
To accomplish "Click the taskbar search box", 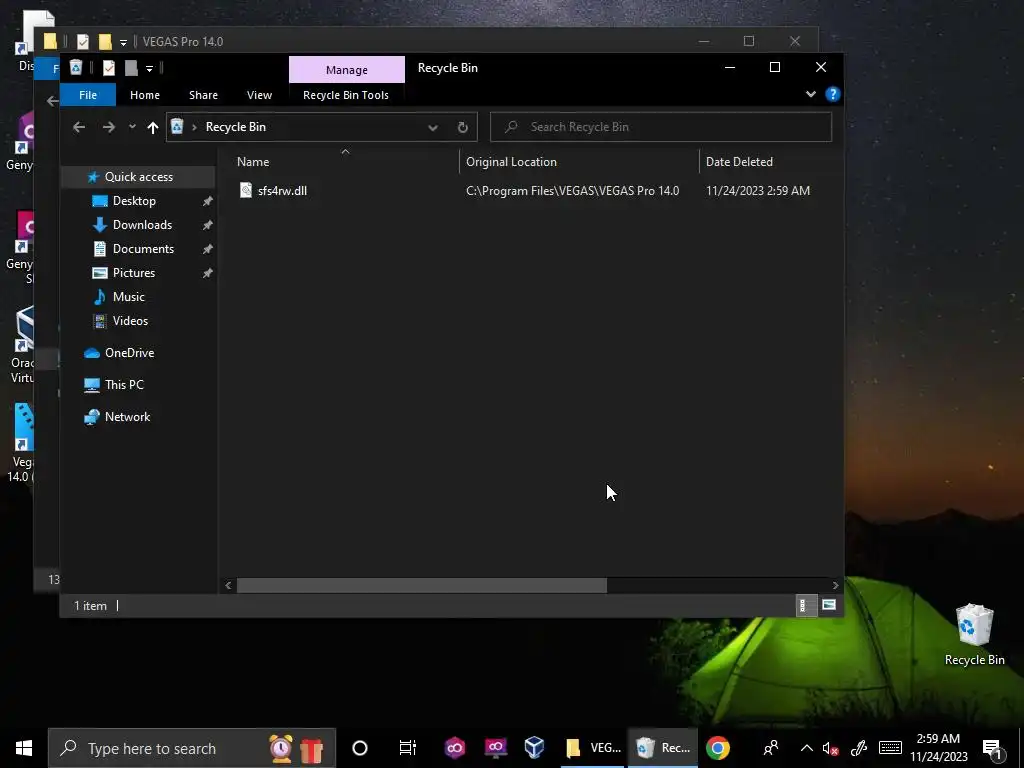I will click(x=192, y=748).
